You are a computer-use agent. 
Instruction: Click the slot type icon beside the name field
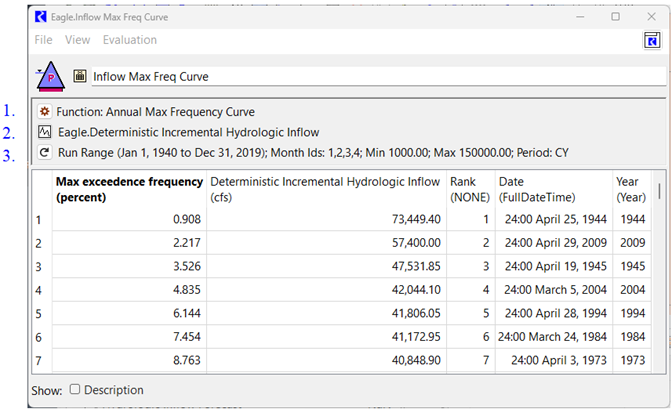coord(80,76)
